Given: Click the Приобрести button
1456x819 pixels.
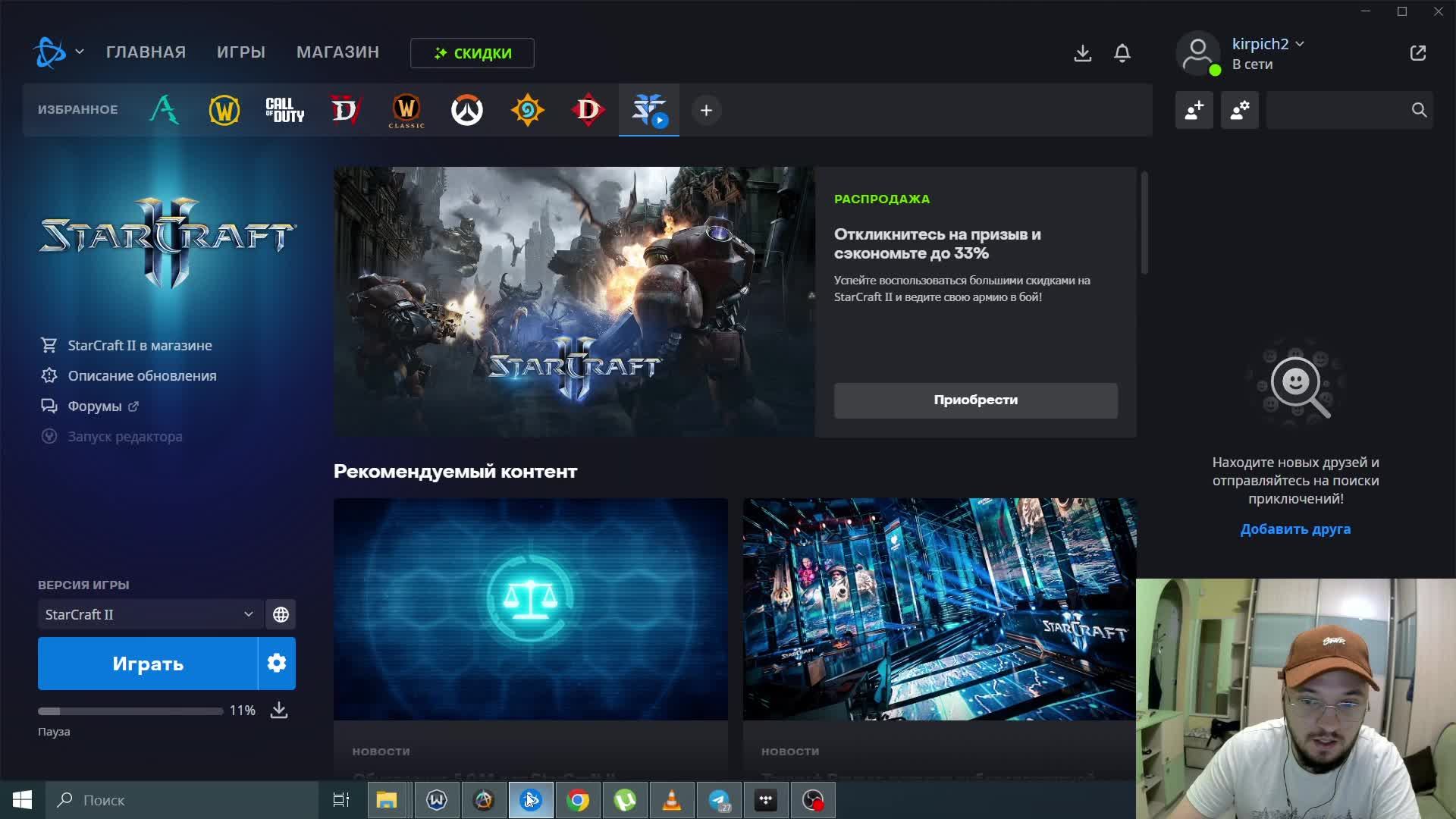Looking at the screenshot, I should pos(975,400).
